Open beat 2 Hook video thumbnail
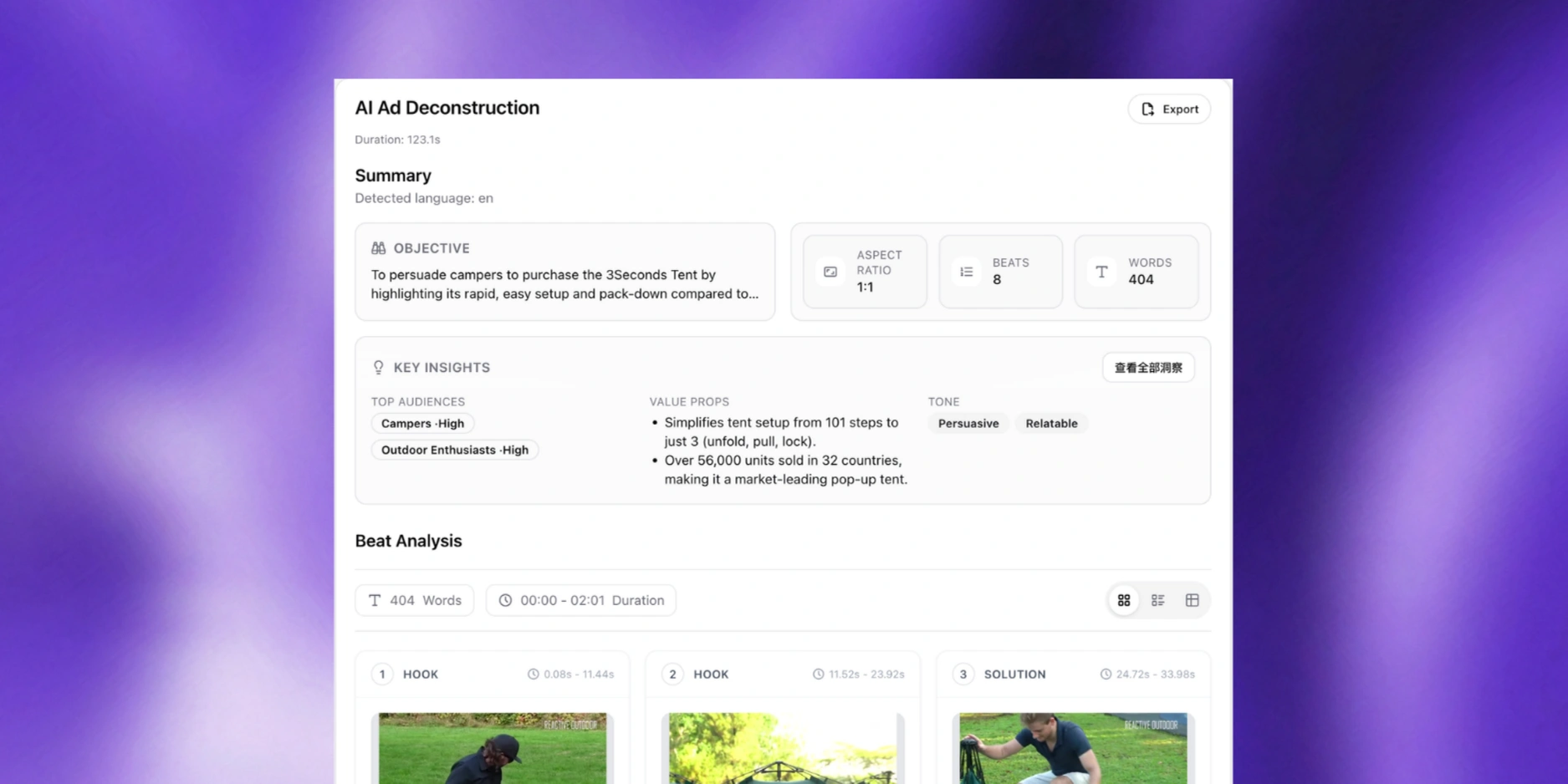Image resolution: width=1568 pixels, height=784 pixels. [783, 748]
